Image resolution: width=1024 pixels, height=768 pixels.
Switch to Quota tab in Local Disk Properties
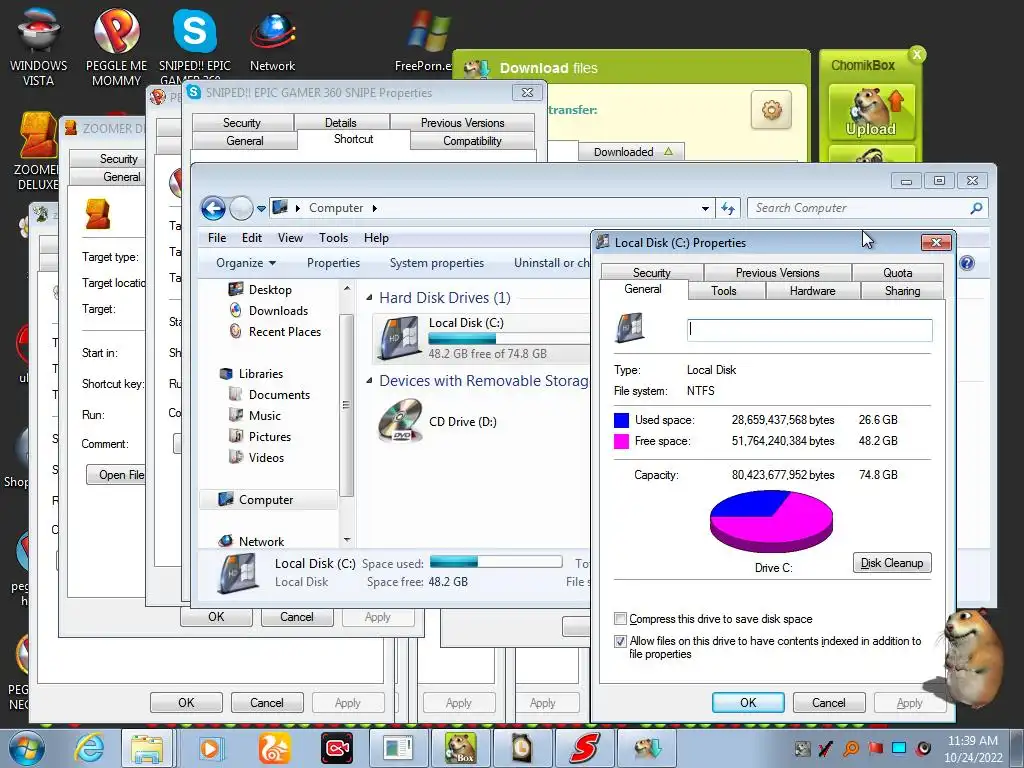pyautogui.click(x=897, y=273)
